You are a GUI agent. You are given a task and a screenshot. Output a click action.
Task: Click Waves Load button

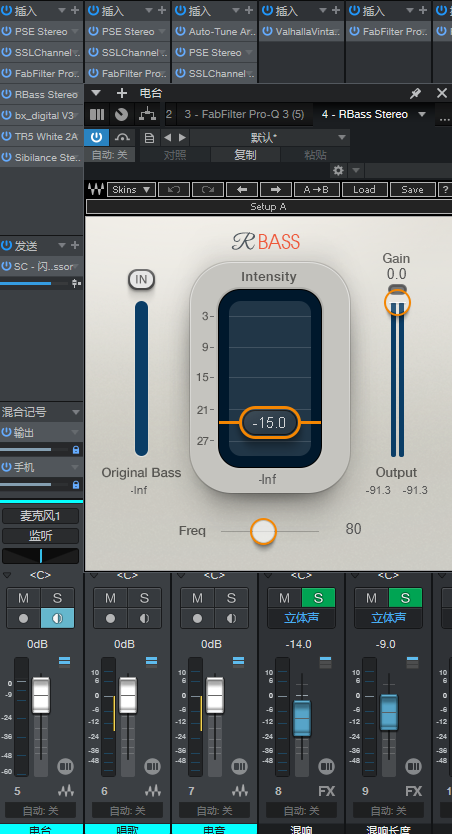[x=364, y=189]
